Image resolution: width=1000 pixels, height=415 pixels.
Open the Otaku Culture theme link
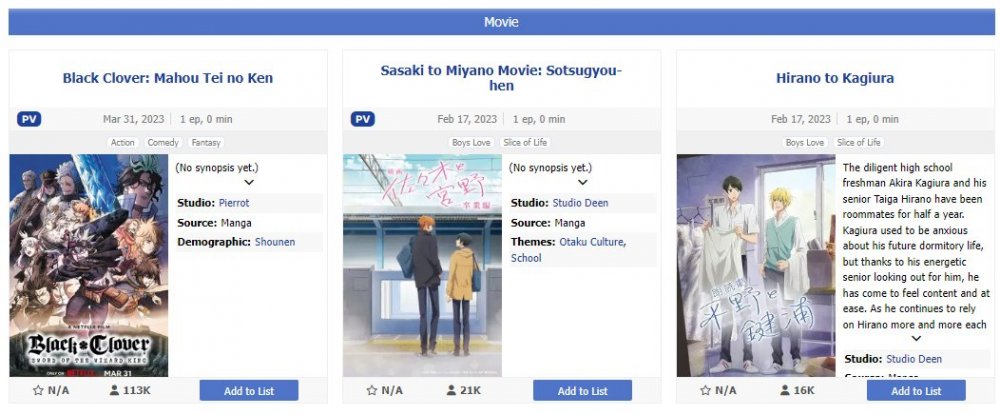592,242
